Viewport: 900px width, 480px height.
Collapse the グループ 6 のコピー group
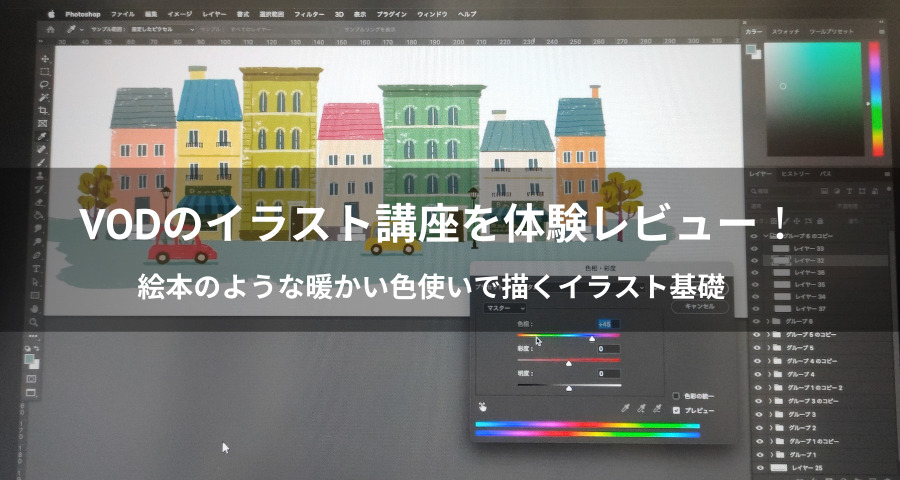tap(766, 236)
